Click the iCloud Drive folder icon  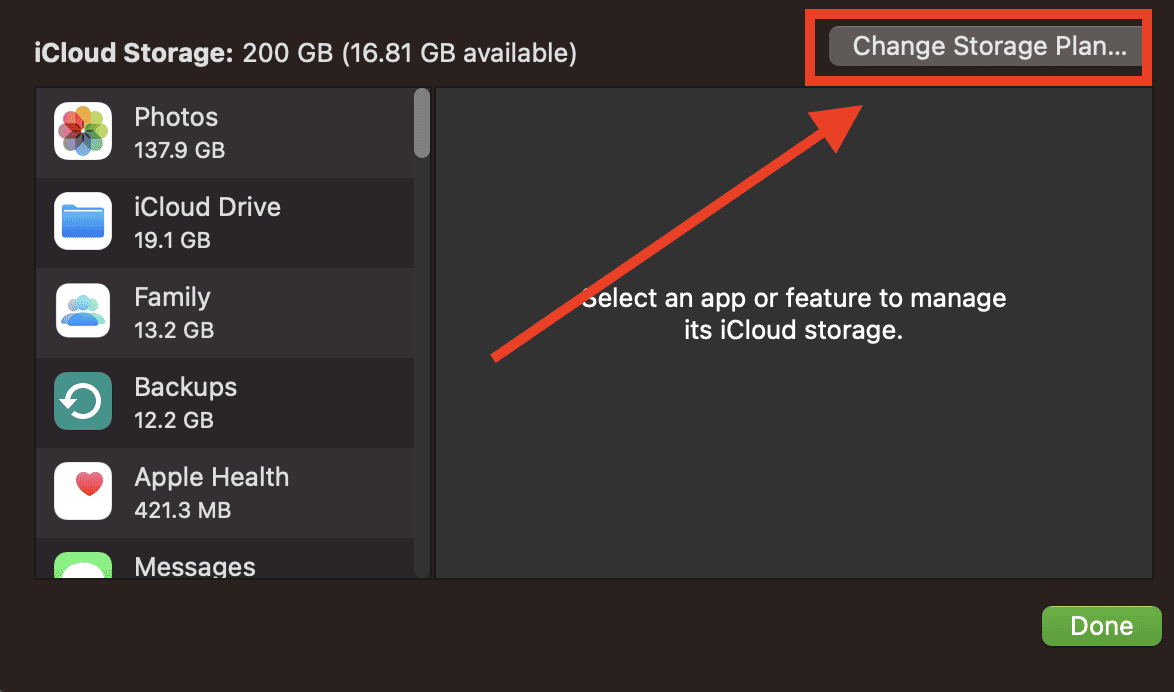pos(82,222)
